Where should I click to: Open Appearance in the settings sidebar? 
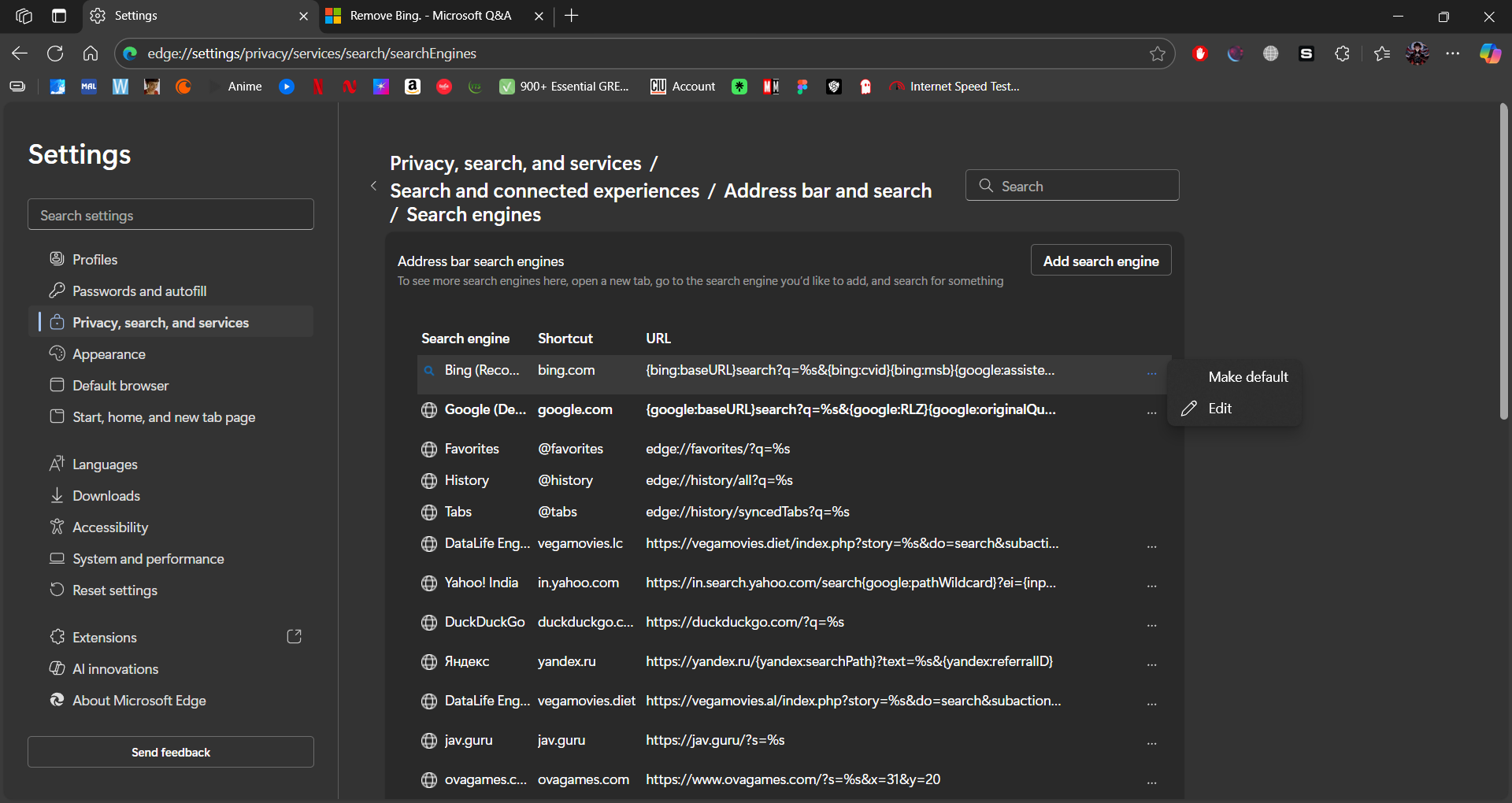coord(109,354)
